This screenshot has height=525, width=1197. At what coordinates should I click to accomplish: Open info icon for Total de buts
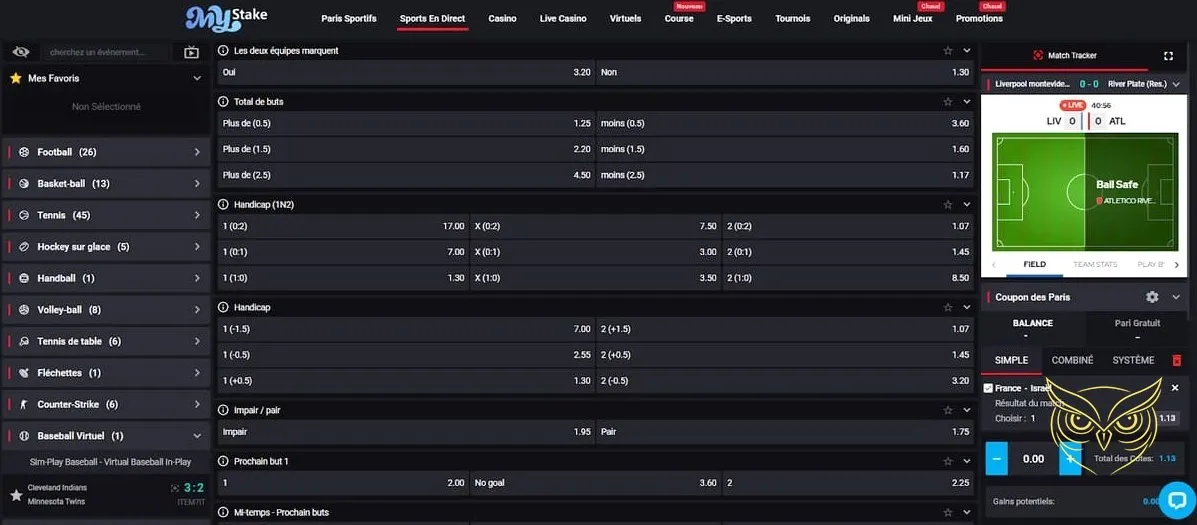pyautogui.click(x=224, y=101)
